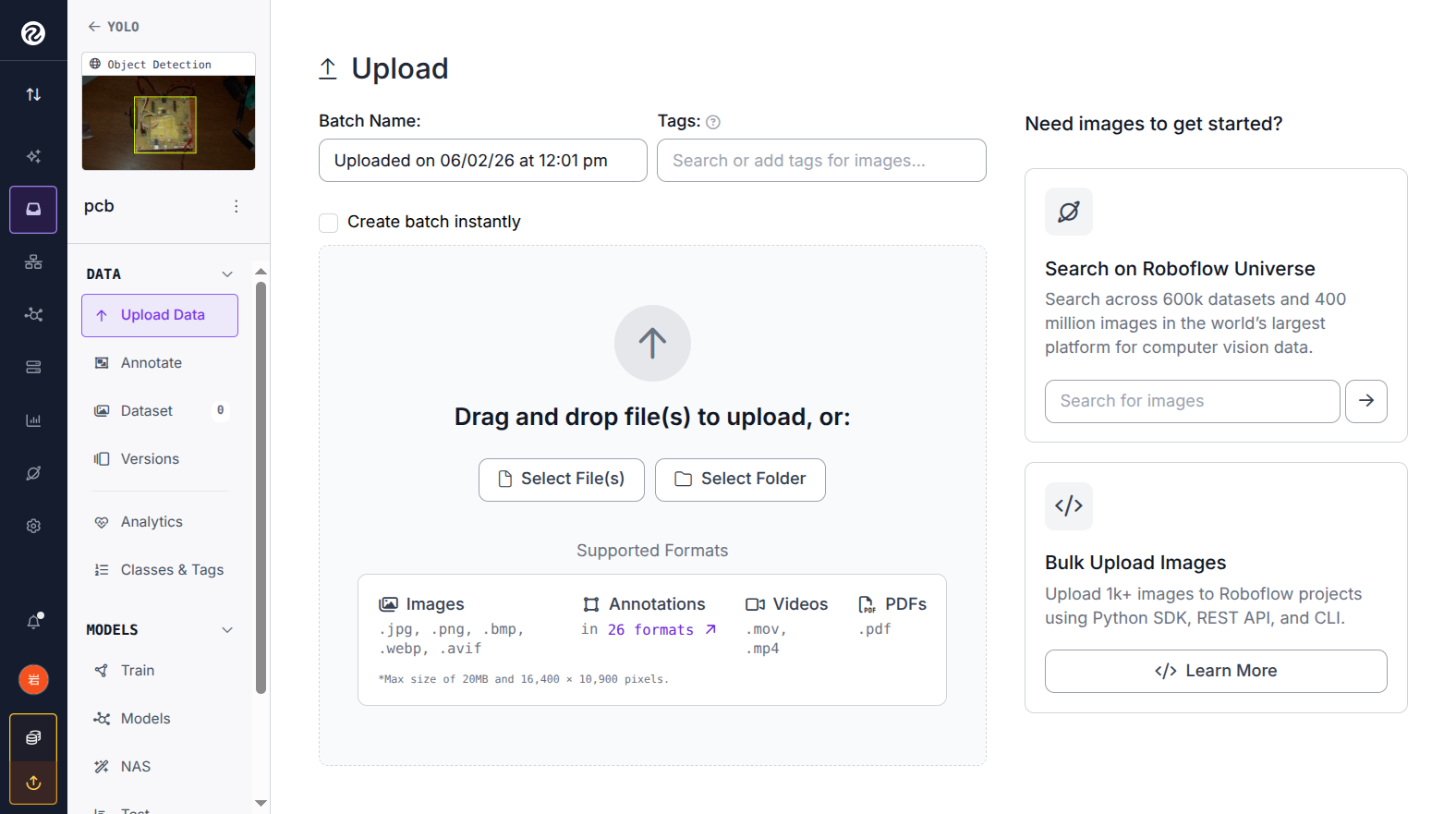The image size is (1456, 814).
Task: Click the Videos camera icon
Action: click(756, 604)
